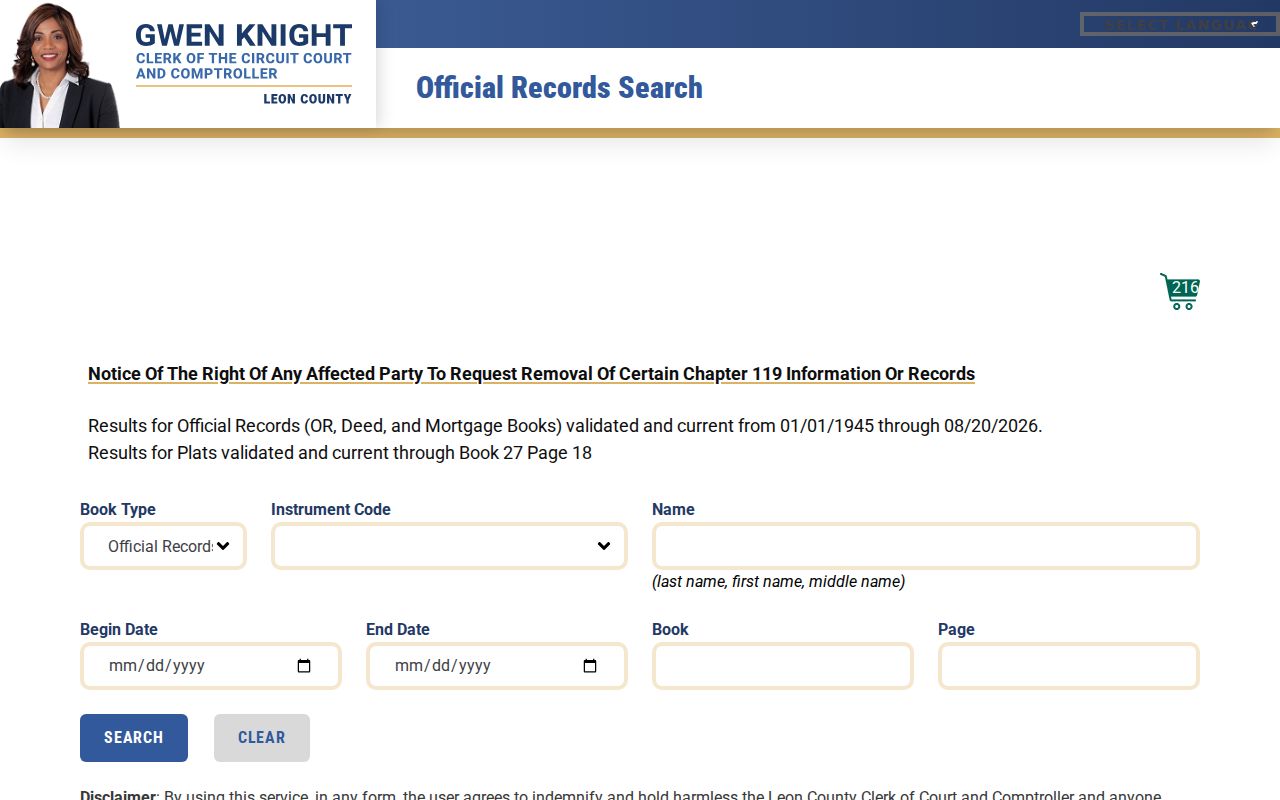The width and height of the screenshot is (1280, 800).
Task: Focus the Book number field
Action: coord(783,666)
